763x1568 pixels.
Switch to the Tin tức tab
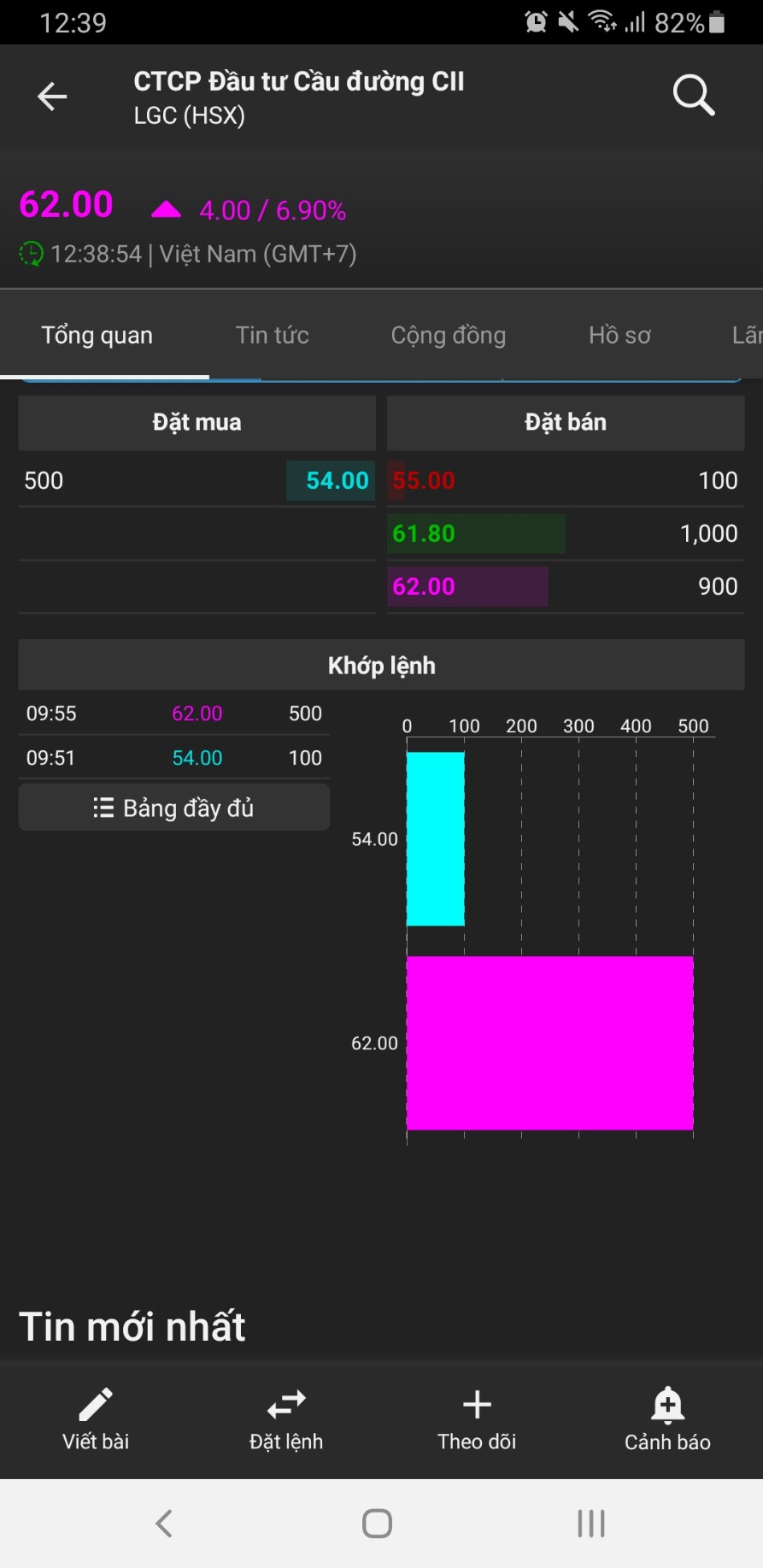pos(273,335)
